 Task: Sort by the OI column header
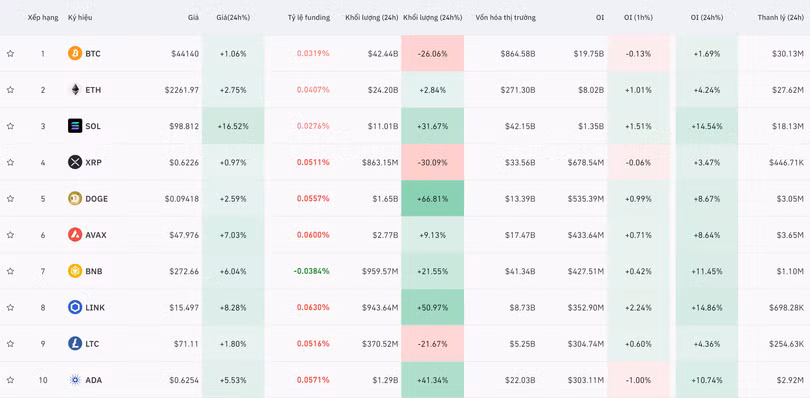point(599,18)
